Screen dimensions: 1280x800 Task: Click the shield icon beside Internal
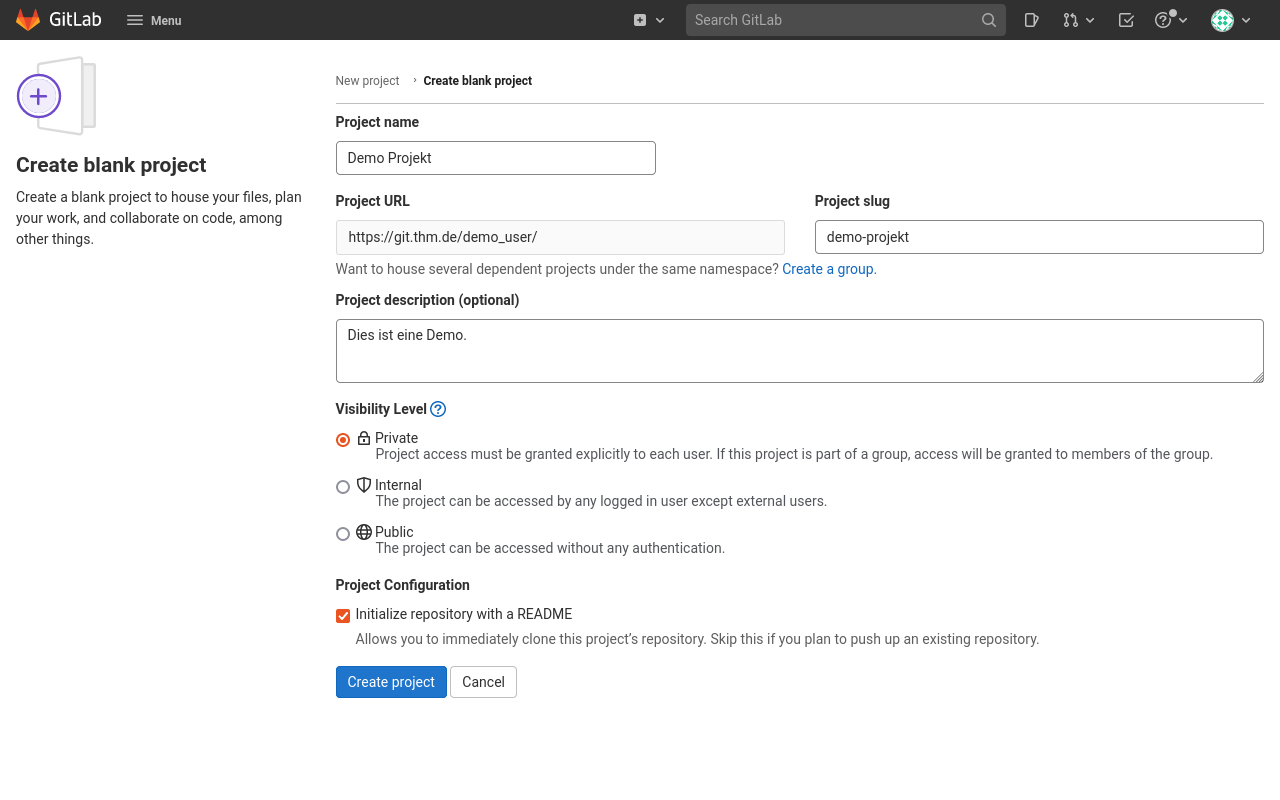pyautogui.click(x=364, y=484)
